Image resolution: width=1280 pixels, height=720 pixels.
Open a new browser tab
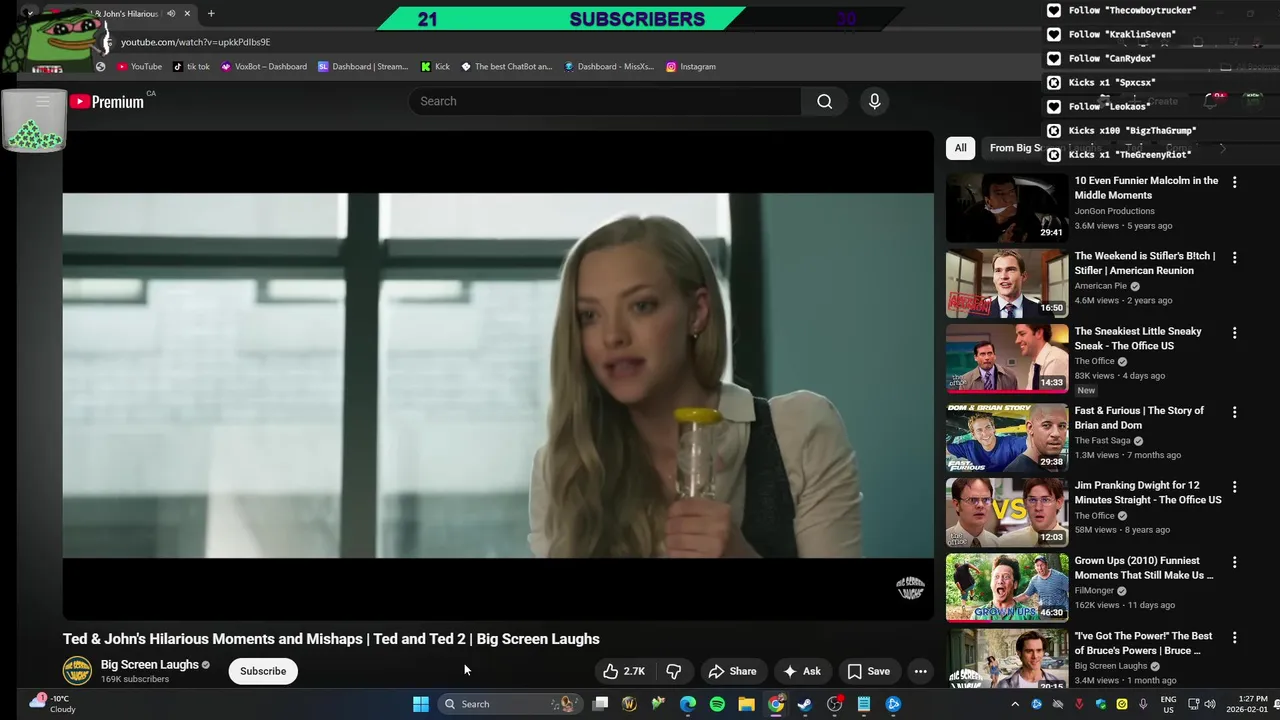pos(211,14)
